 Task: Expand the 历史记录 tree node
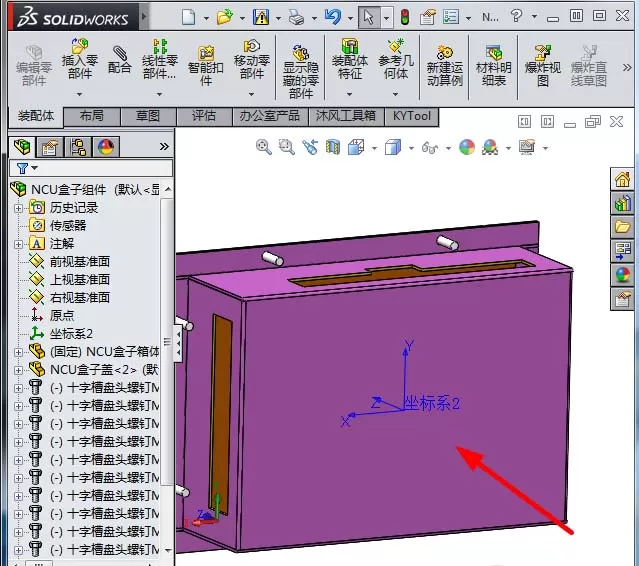coord(18,208)
